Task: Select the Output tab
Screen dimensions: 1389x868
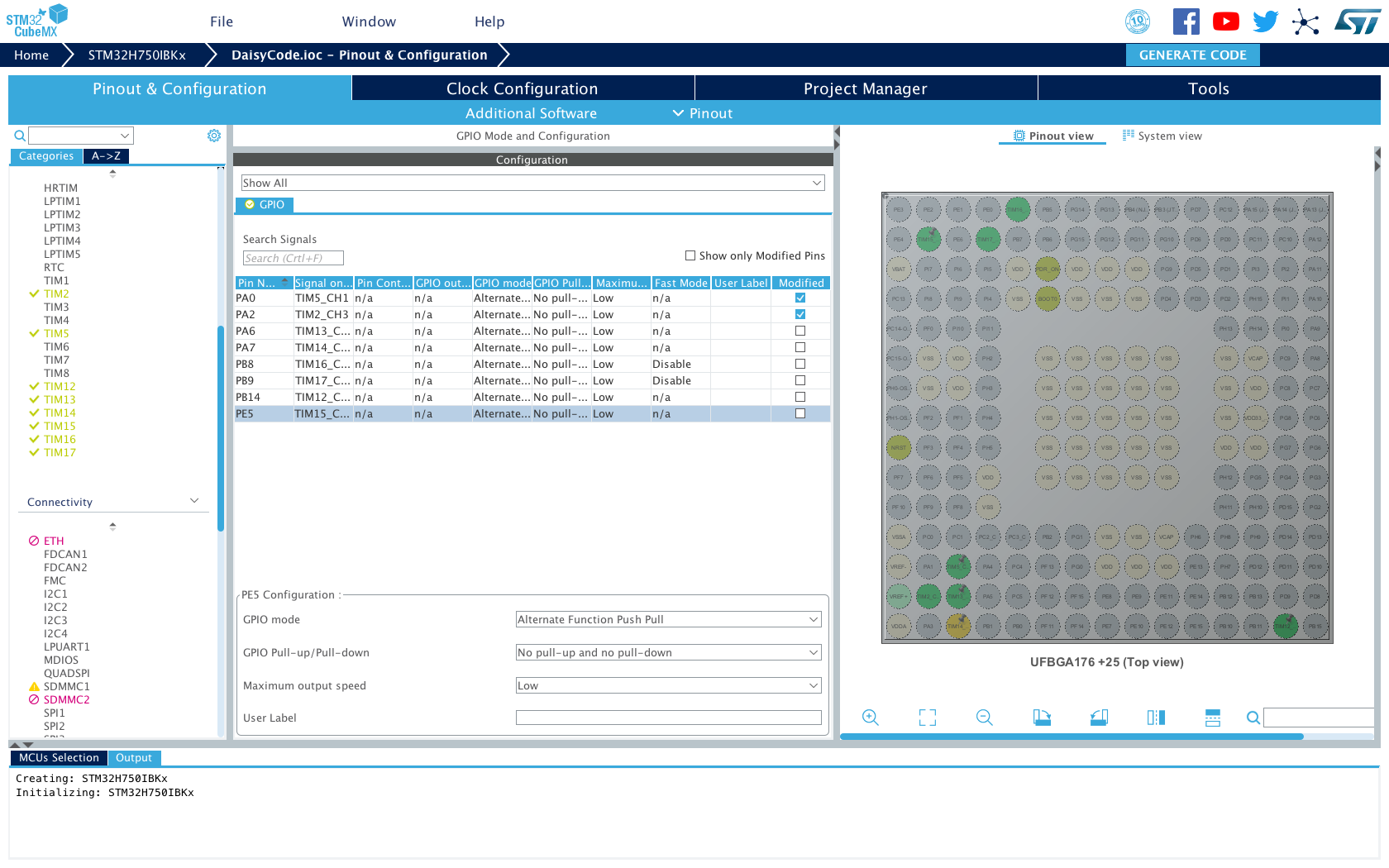Action: click(x=134, y=757)
